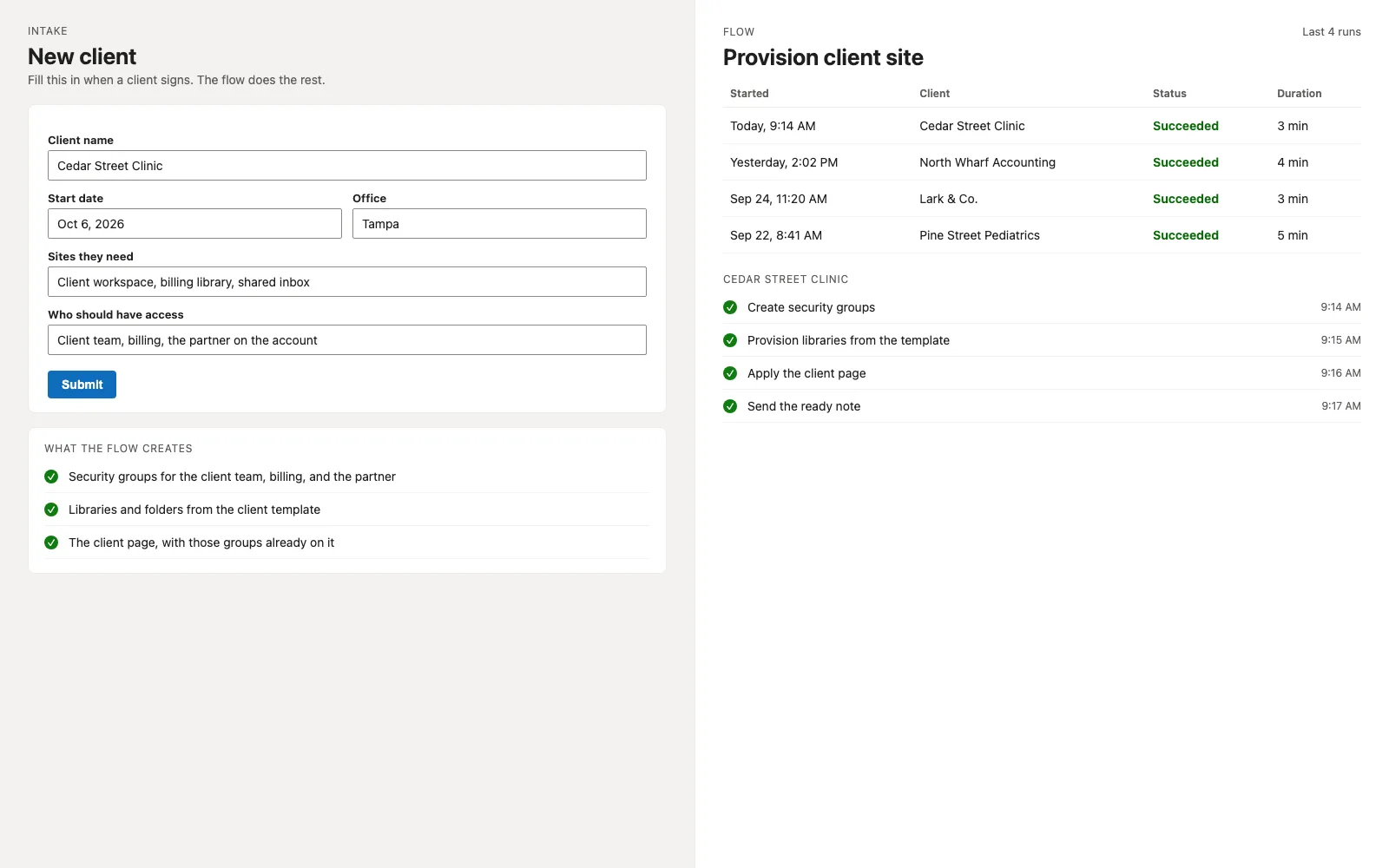Image resolution: width=1389 pixels, height=868 pixels.
Task: Click Succeeded status for North Wharf Accounting
Action: 1185,162
